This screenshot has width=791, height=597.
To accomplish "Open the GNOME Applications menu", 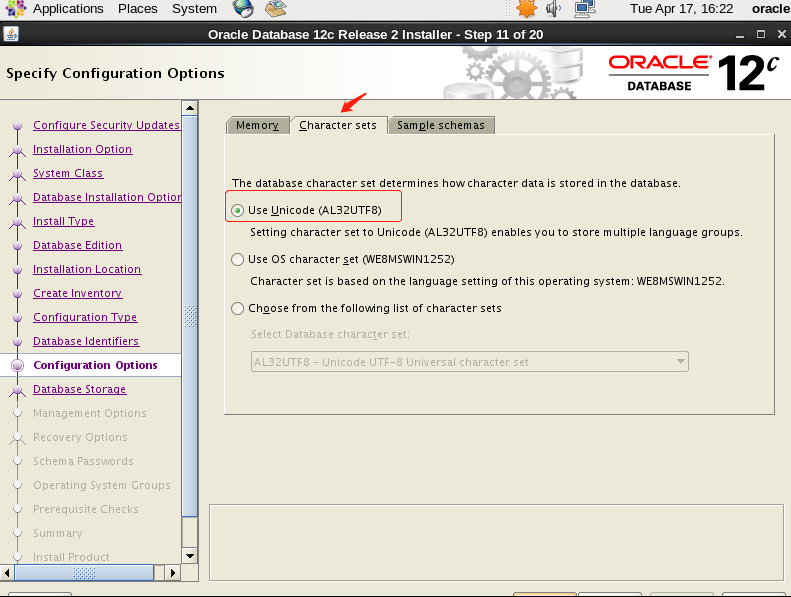I will coord(68,9).
